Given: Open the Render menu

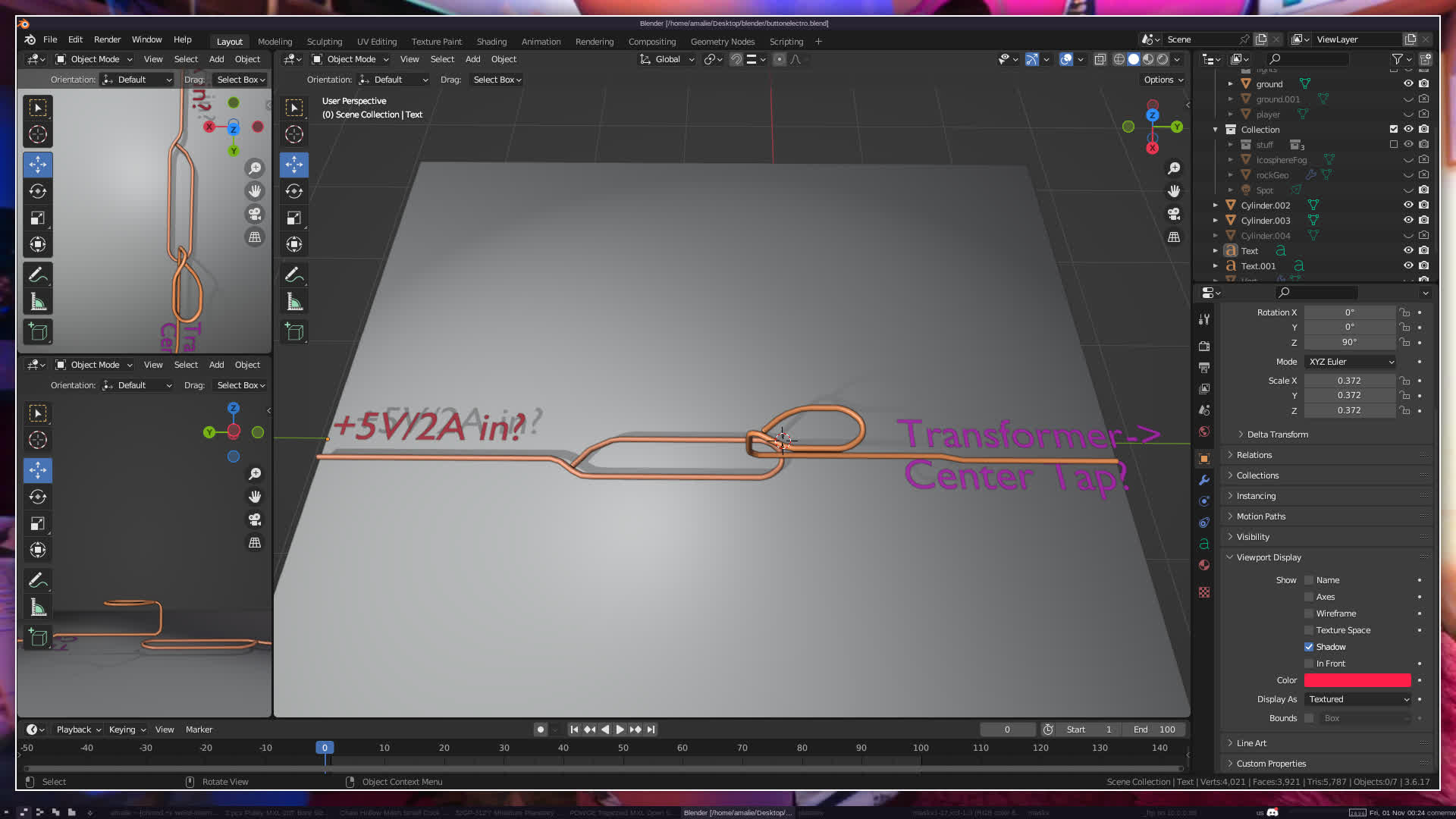Looking at the screenshot, I should [107, 39].
